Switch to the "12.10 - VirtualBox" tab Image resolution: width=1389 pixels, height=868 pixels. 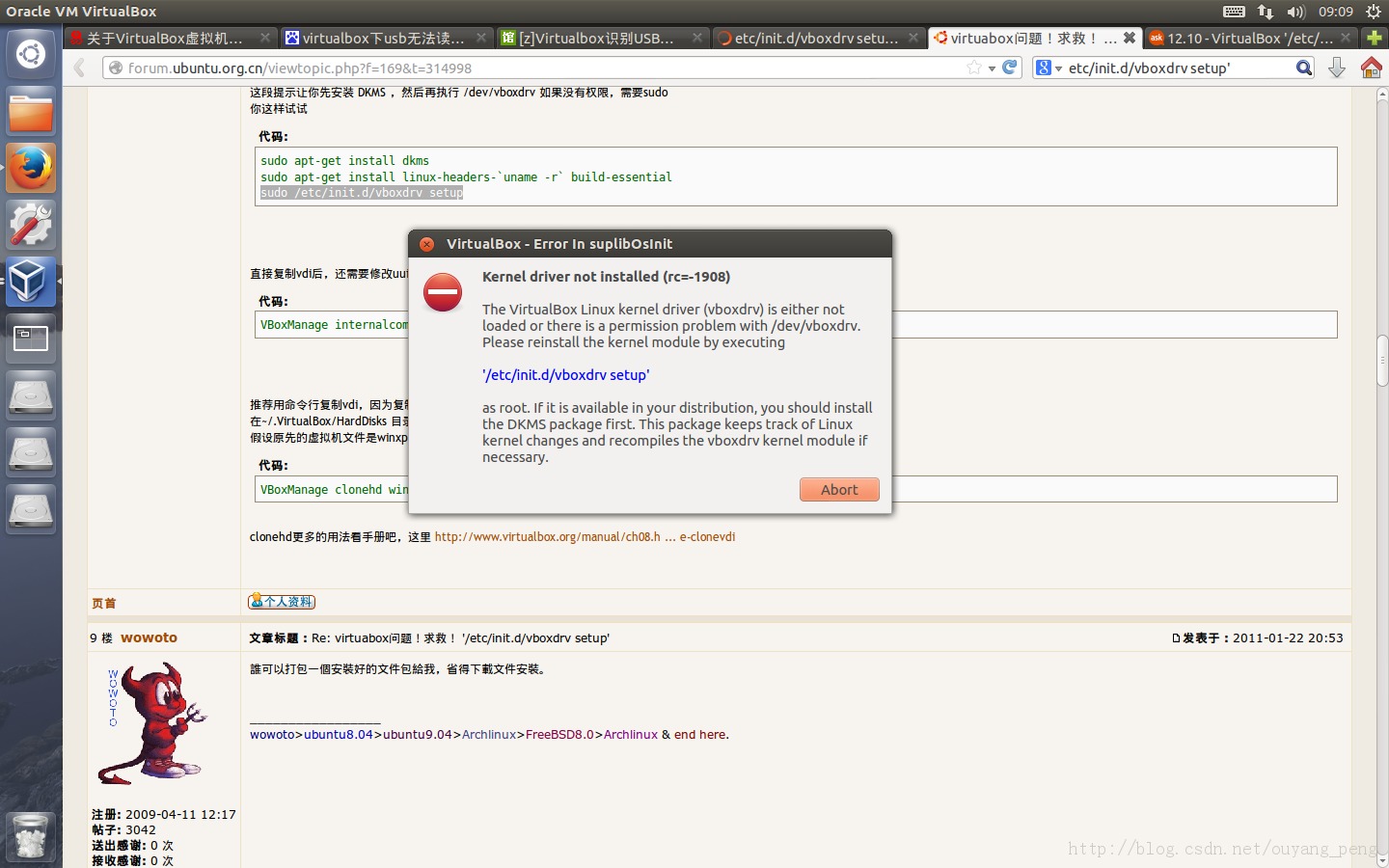pos(1244,37)
